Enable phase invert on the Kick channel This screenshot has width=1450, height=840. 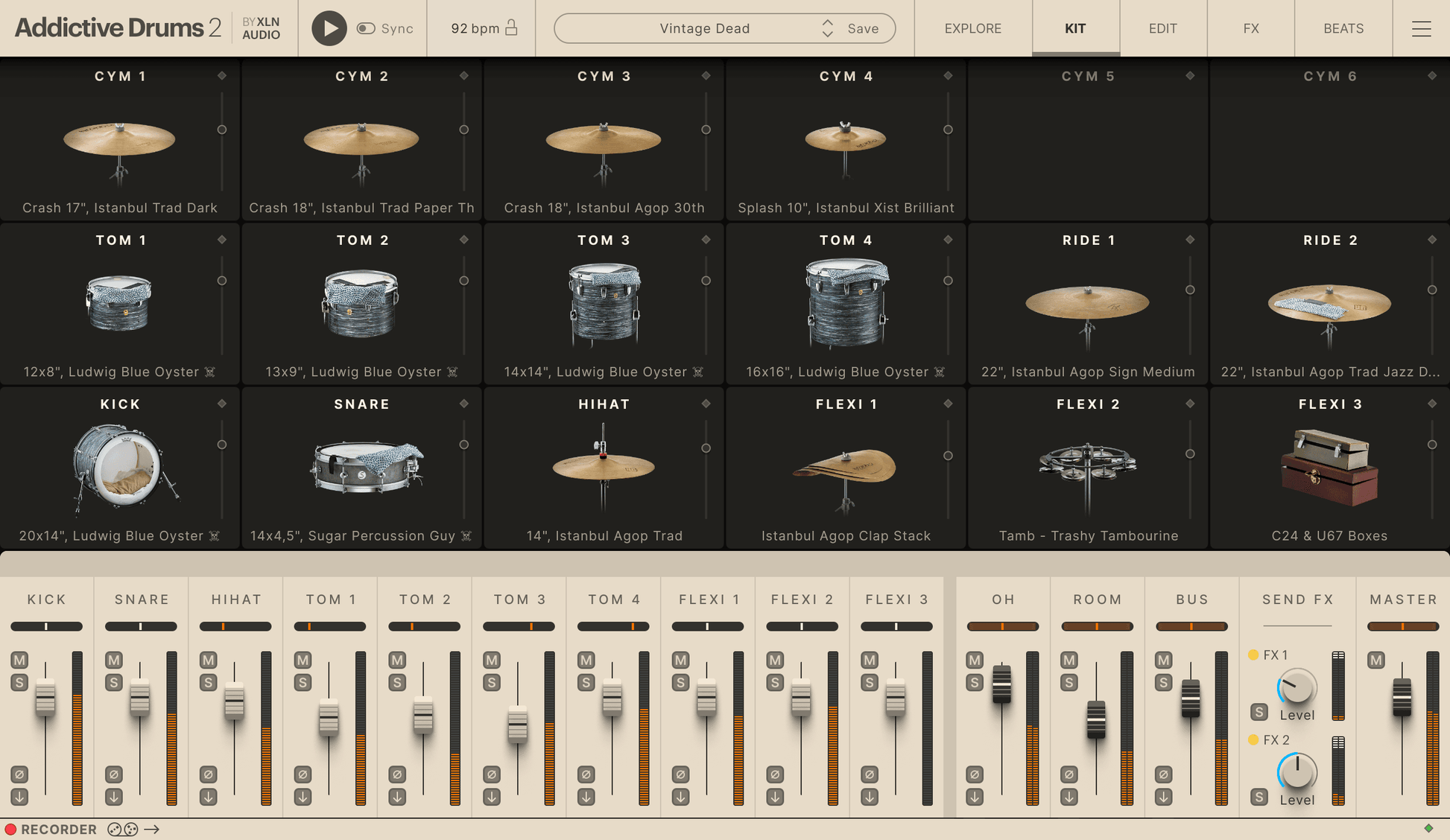tap(19, 774)
